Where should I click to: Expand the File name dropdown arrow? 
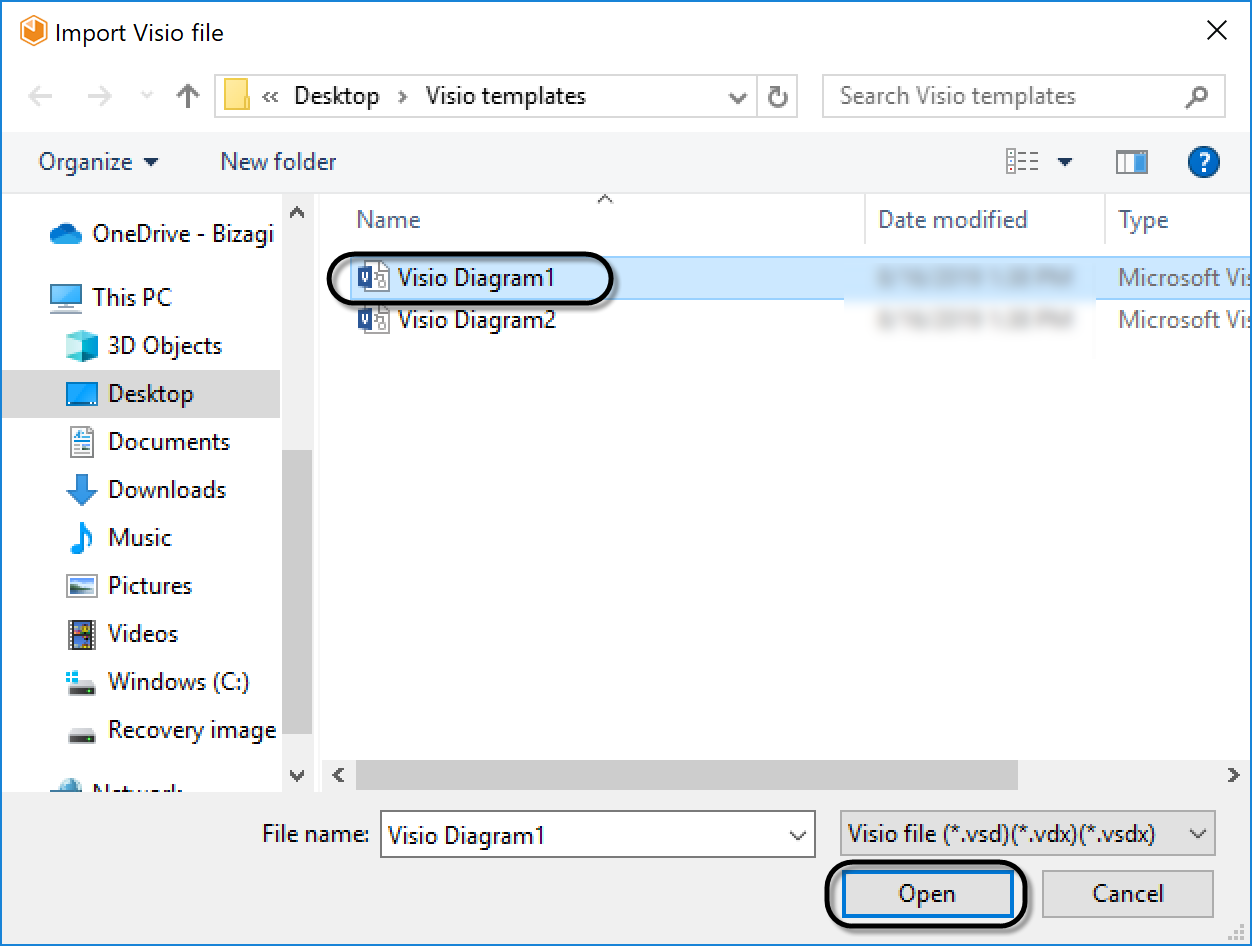pyautogui.click(x=797, y=836)
